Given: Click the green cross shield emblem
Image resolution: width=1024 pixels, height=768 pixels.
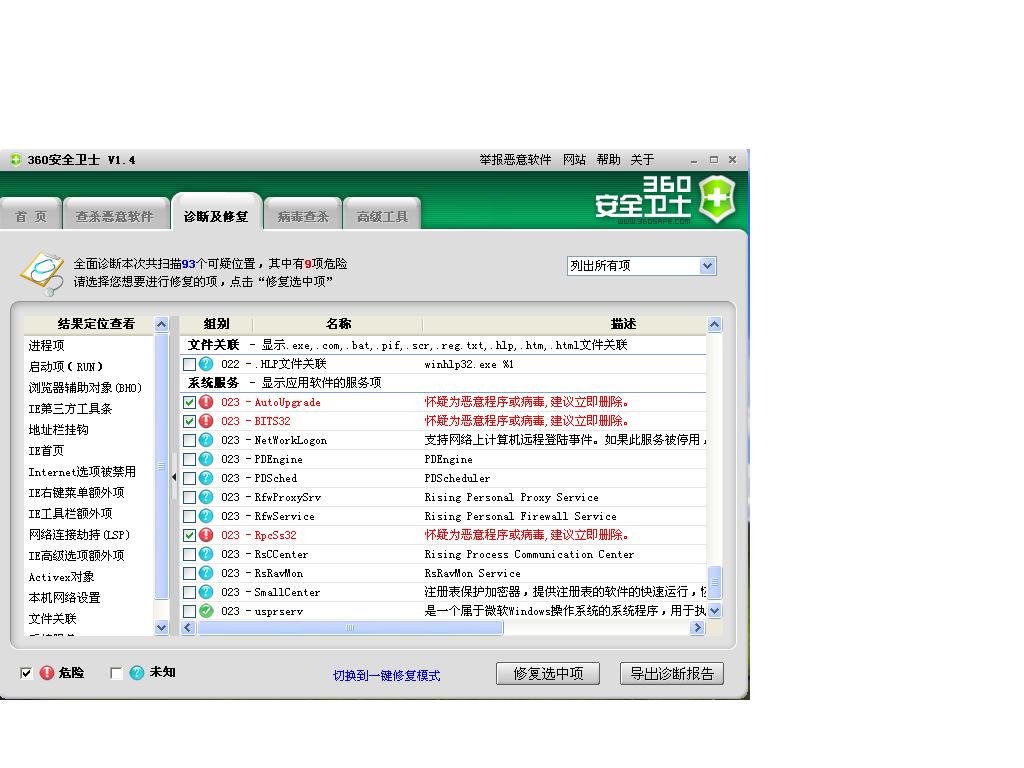Looking at the screenshot, I should click(717, 199).
